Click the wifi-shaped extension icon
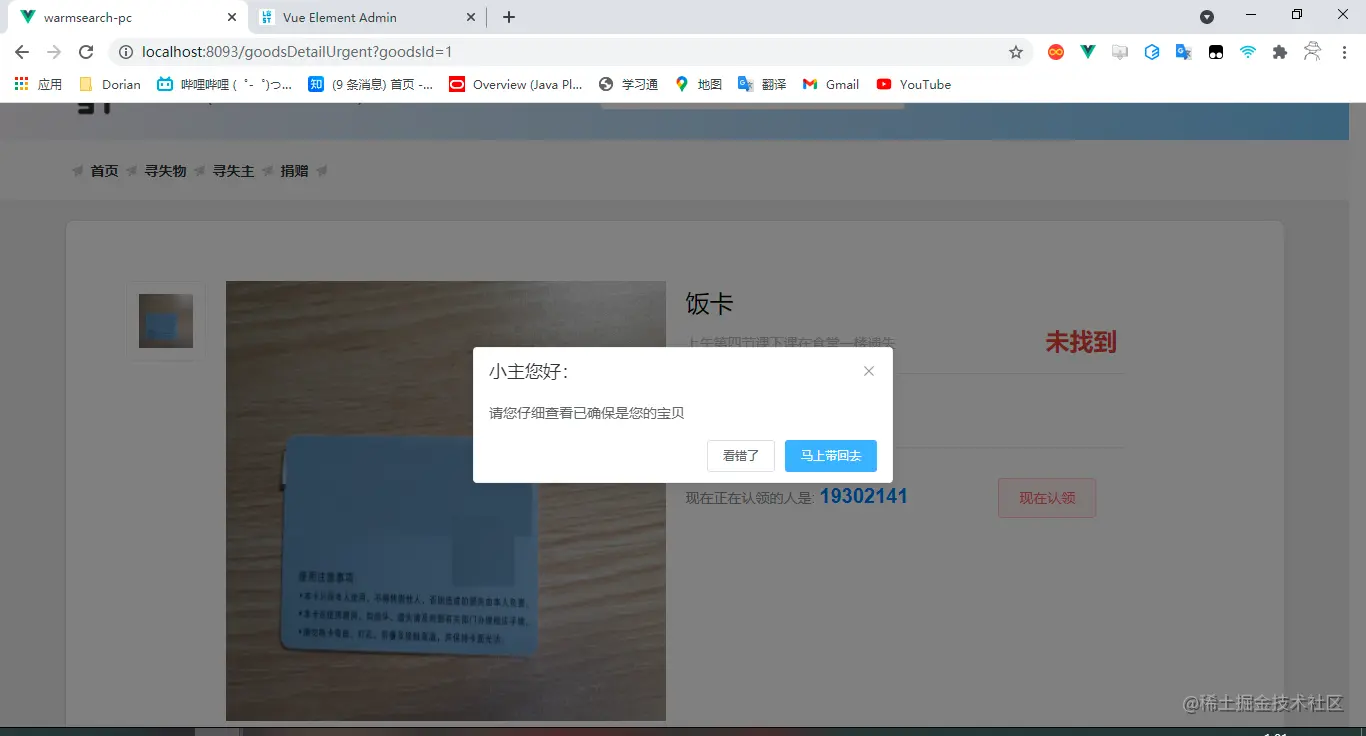This screenshot has height=736, width=1366. click(1248, 52)
